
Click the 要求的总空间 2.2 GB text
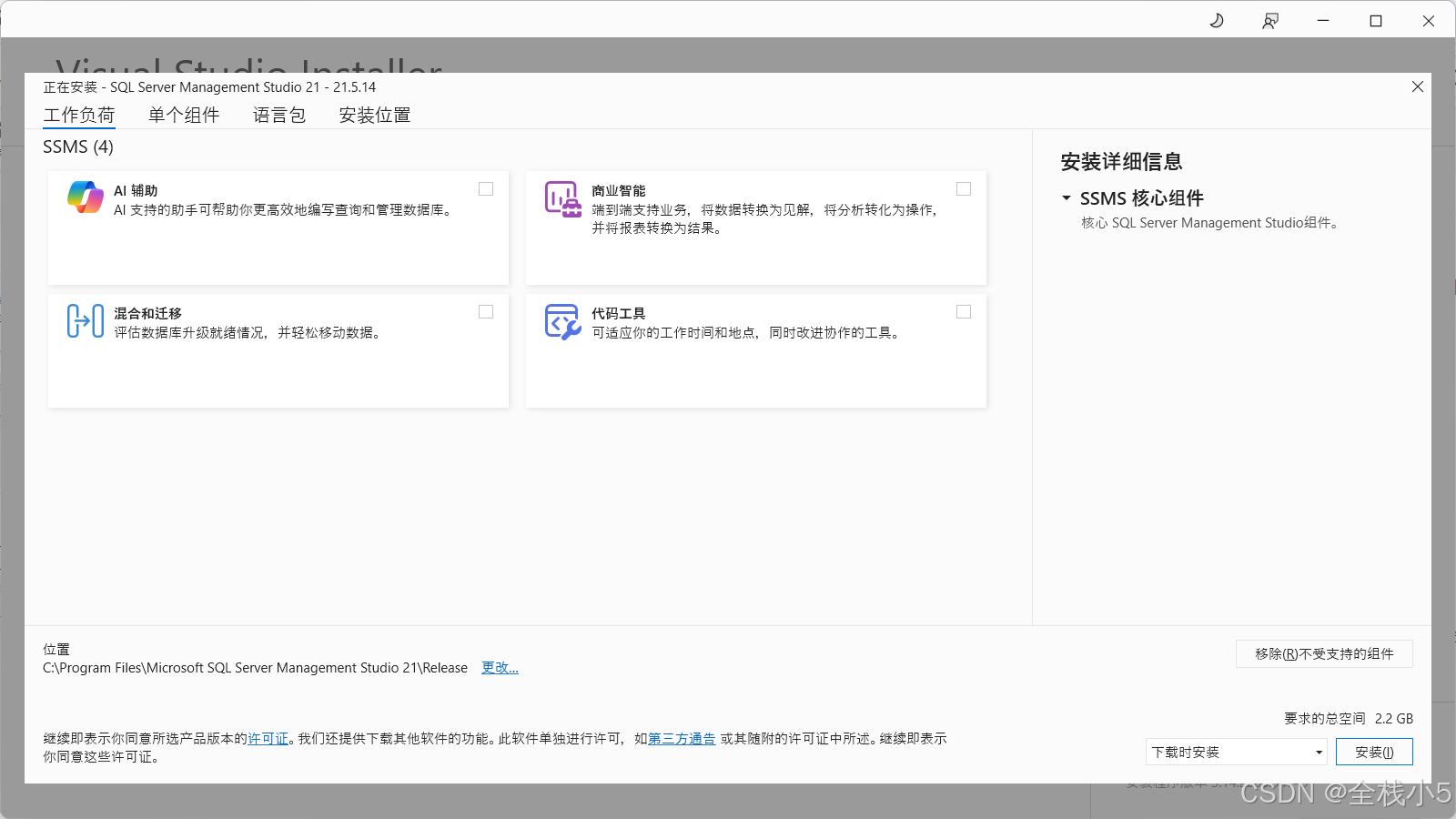tap(1349, 719)
